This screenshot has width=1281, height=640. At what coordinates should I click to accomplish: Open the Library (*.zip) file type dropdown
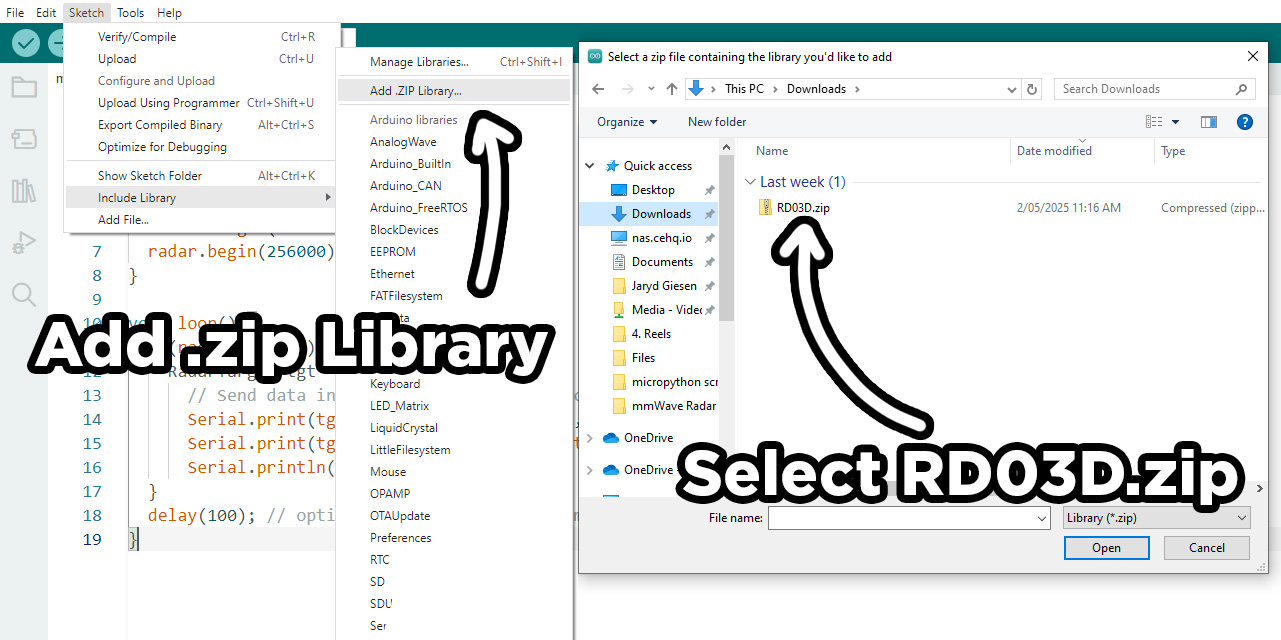(1156, 518)
